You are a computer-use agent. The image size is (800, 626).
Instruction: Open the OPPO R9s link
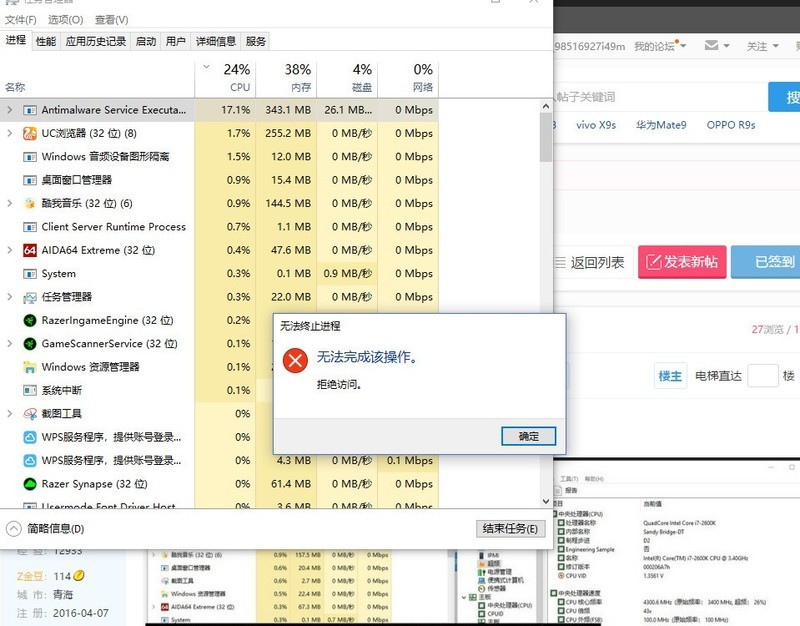731,125
